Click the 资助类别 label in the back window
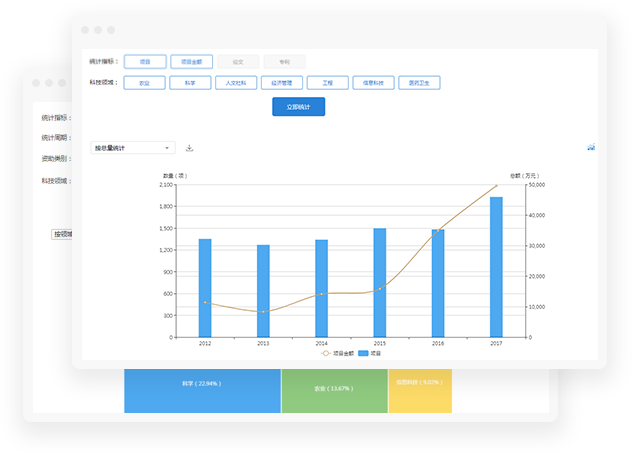This screenshot has height=454, width=632. pyautogui.click(x=56, y=158)
